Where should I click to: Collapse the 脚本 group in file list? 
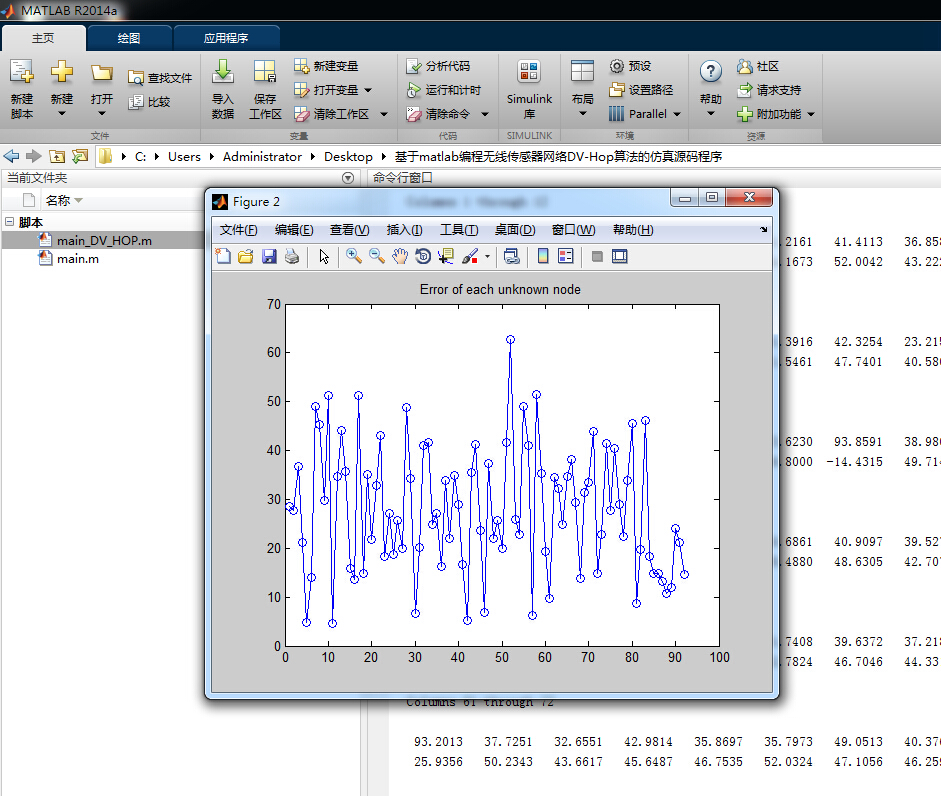click(x=10, y=222)
